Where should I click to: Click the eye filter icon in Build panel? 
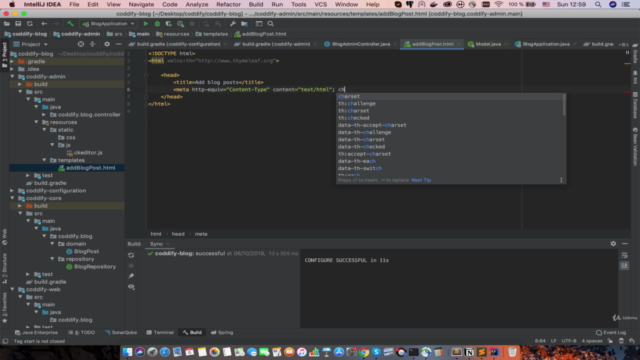[131, 287]
